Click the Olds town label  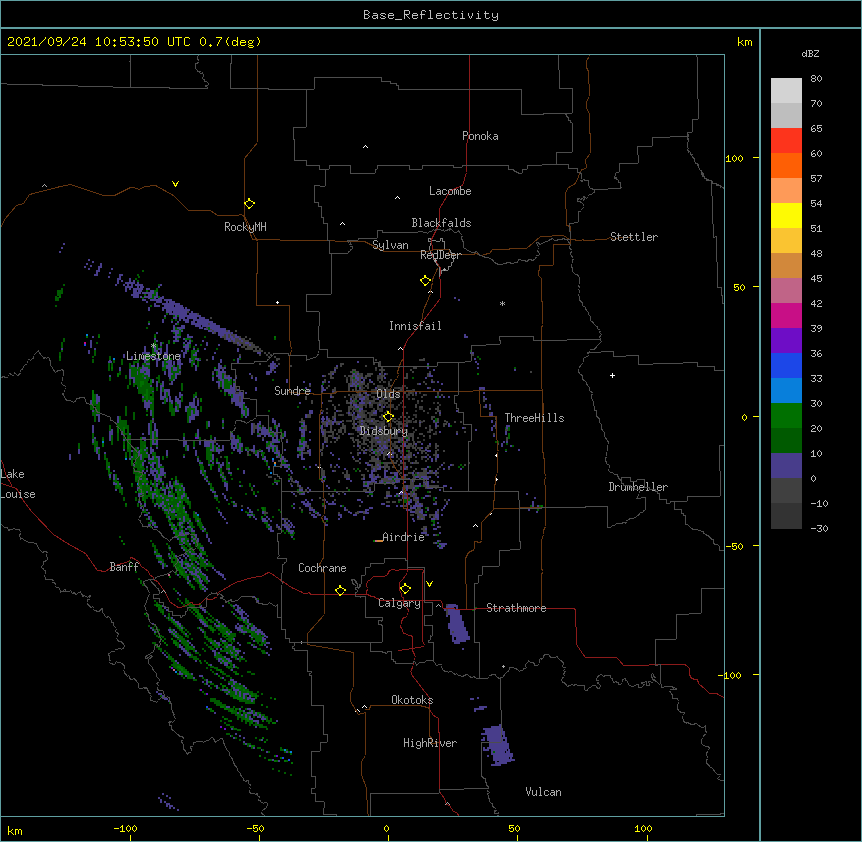coord(388,394)
